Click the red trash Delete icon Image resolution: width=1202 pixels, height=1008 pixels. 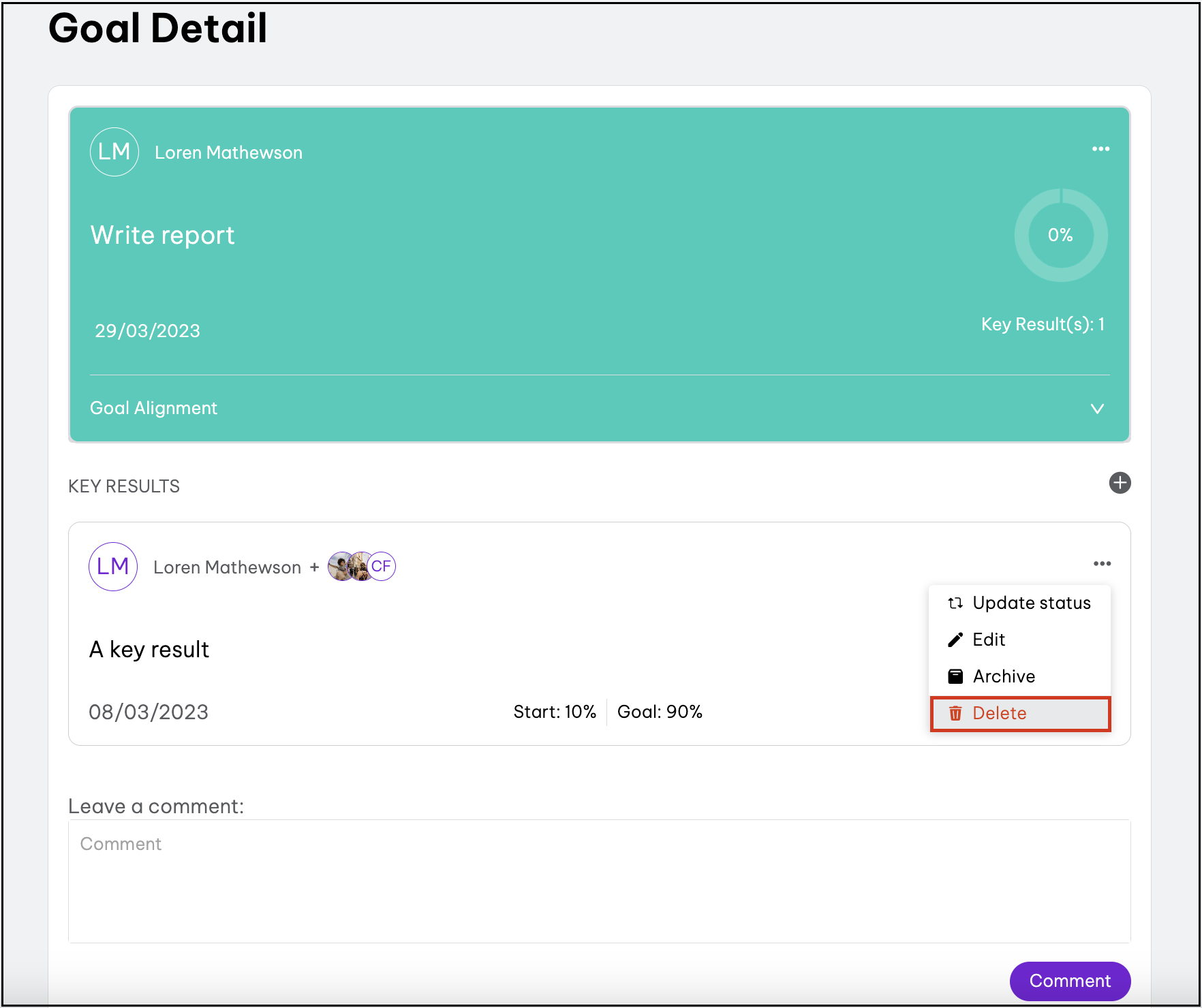pyautogui.click(x=955, y=714)
